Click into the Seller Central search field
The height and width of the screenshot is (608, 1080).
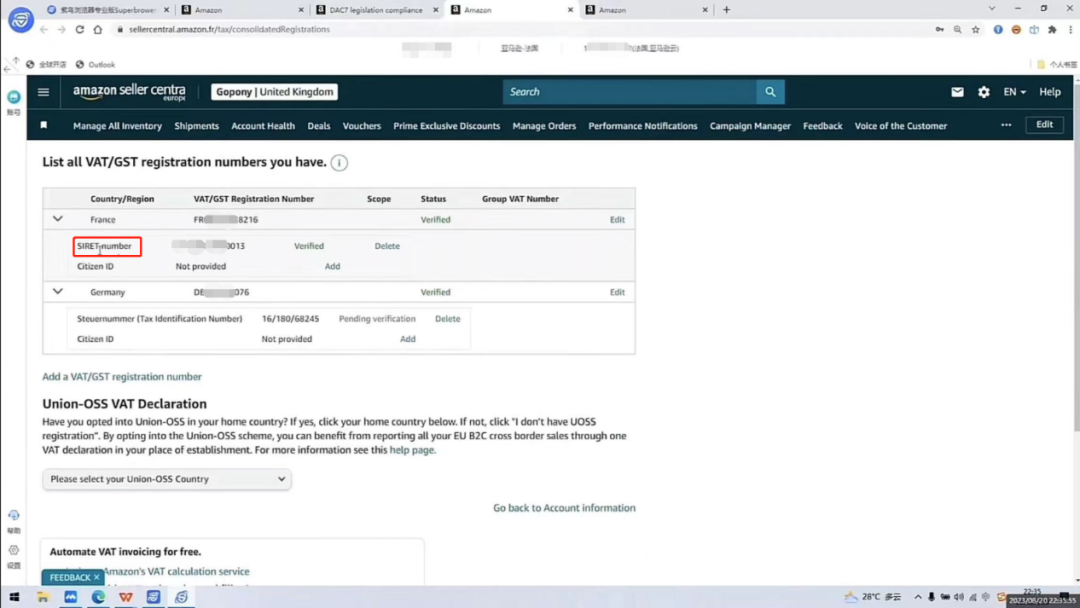(630, 92)
